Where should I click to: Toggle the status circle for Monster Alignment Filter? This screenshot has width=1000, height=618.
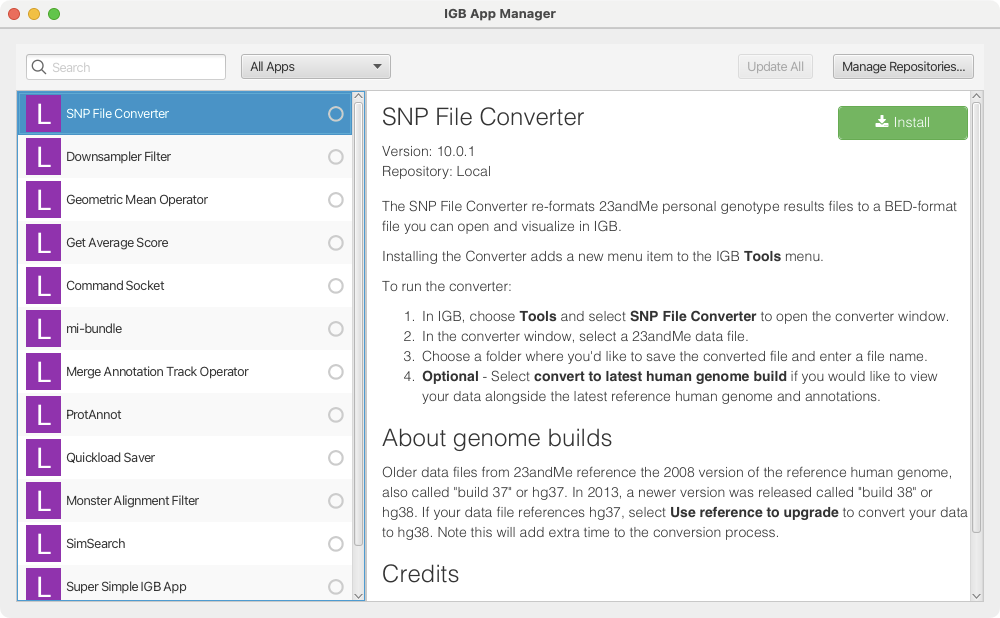(x=335, y=501)
